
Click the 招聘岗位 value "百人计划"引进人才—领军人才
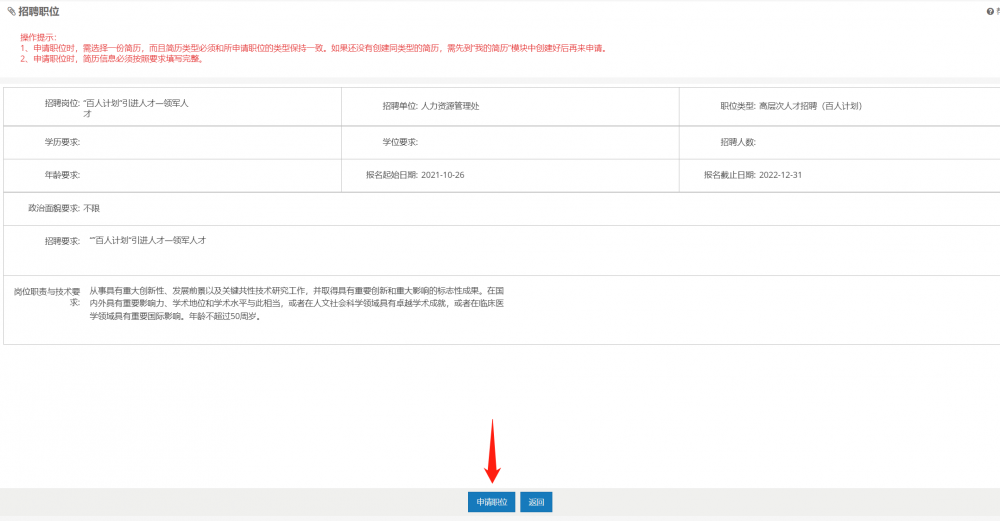pyautogui.click(x=136, y=107)
